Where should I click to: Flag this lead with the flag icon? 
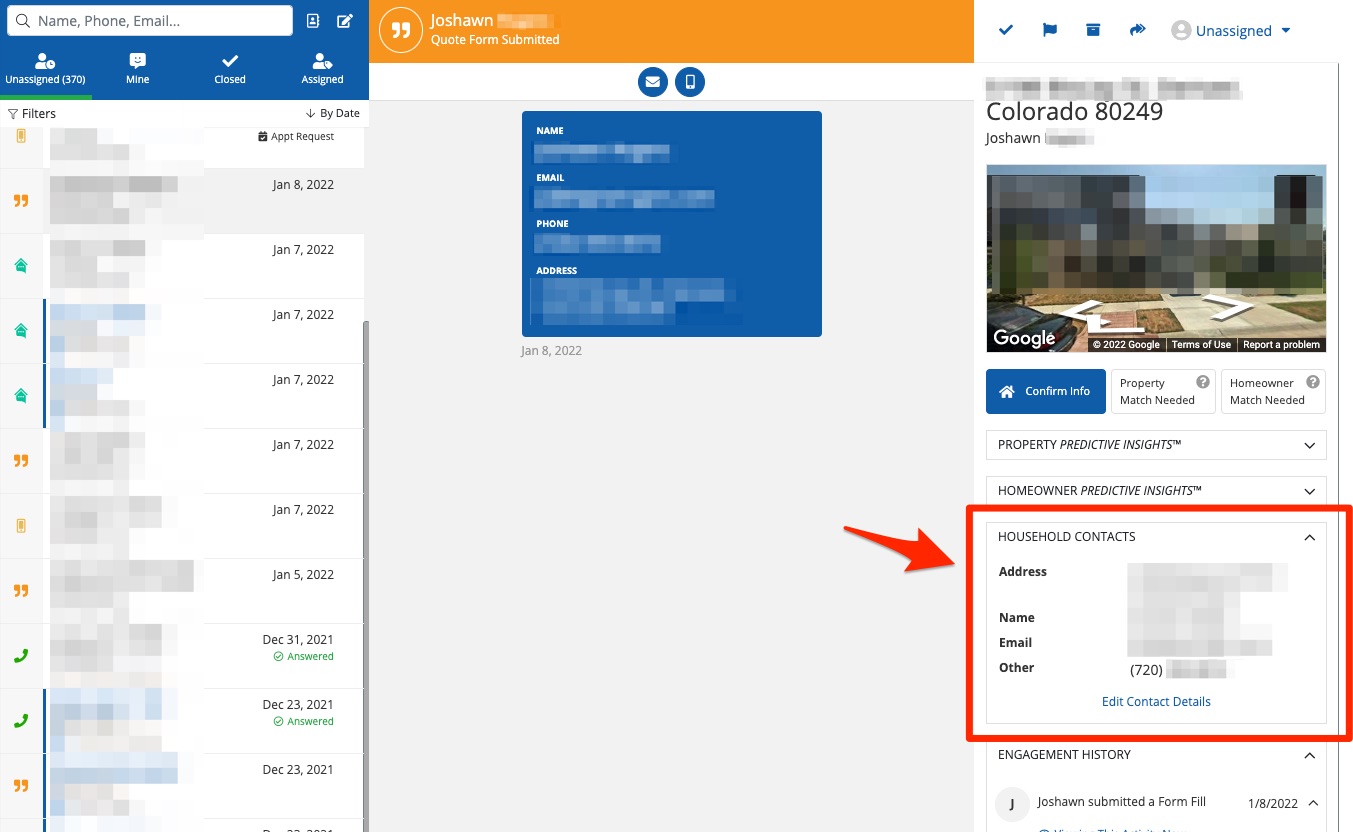point(1050,30)
